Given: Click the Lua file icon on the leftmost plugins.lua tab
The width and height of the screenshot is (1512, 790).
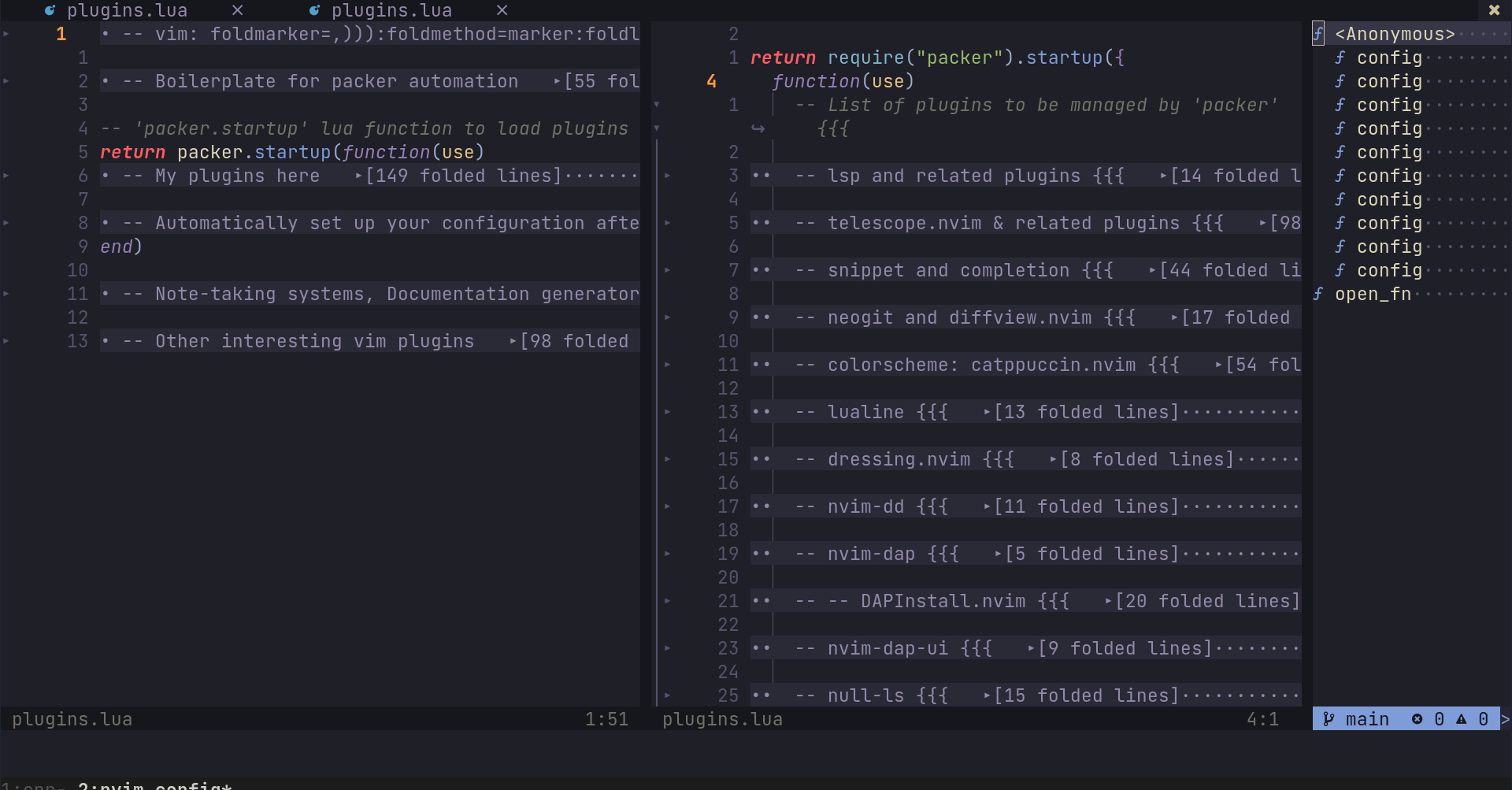Looking at the screenshot, I should [50, 10].
